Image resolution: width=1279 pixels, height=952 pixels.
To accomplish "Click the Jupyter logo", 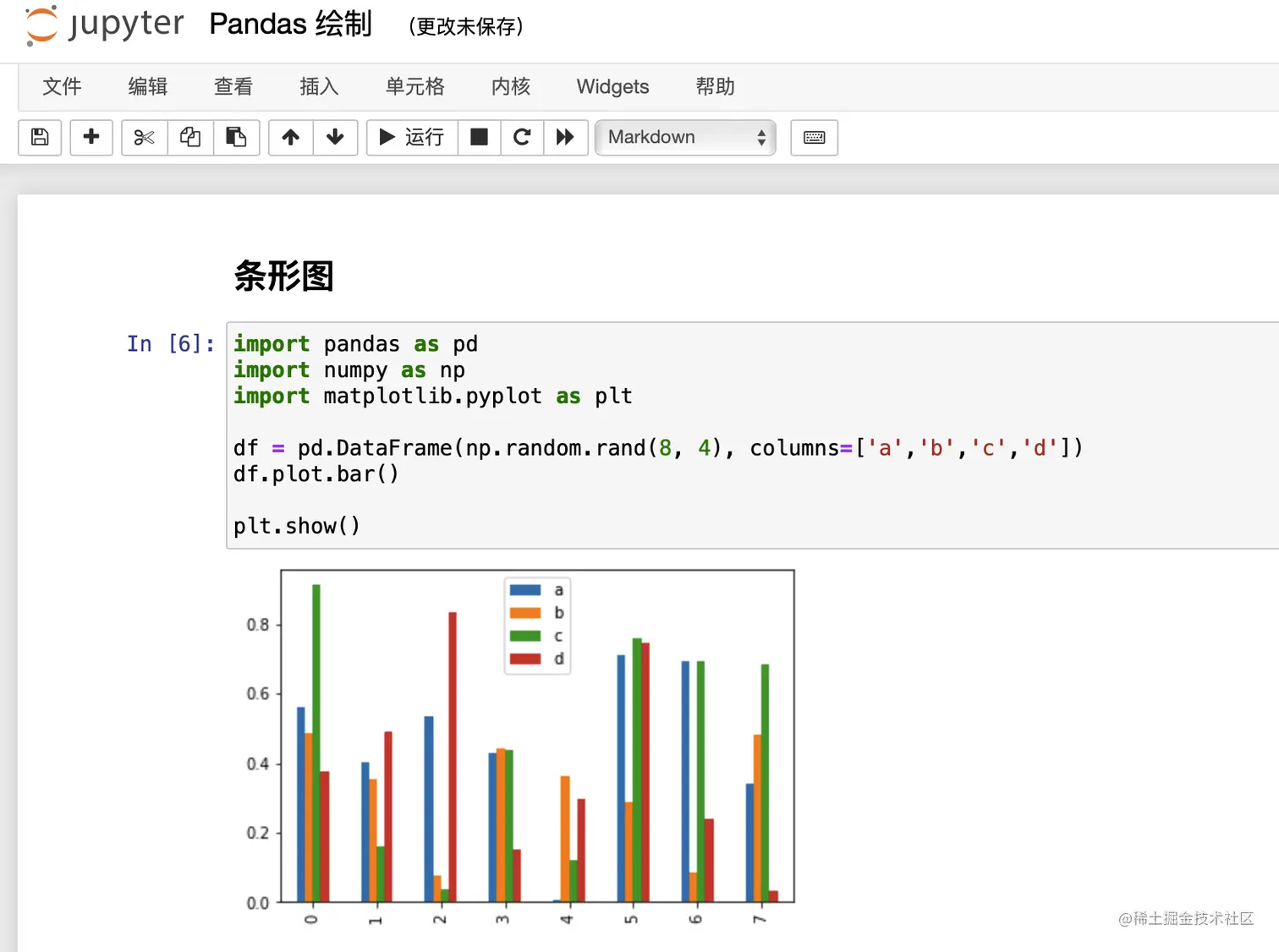I will click(x=104, y=25).
